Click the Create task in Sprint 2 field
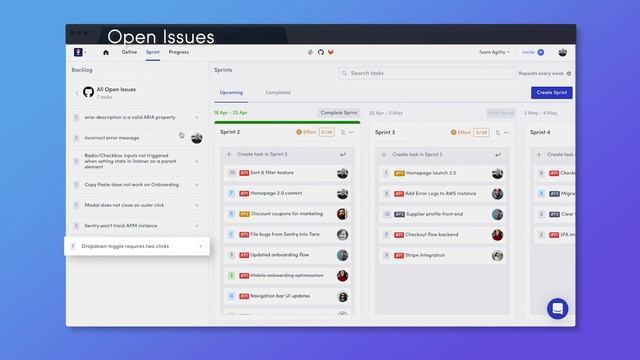 [287, 154]
